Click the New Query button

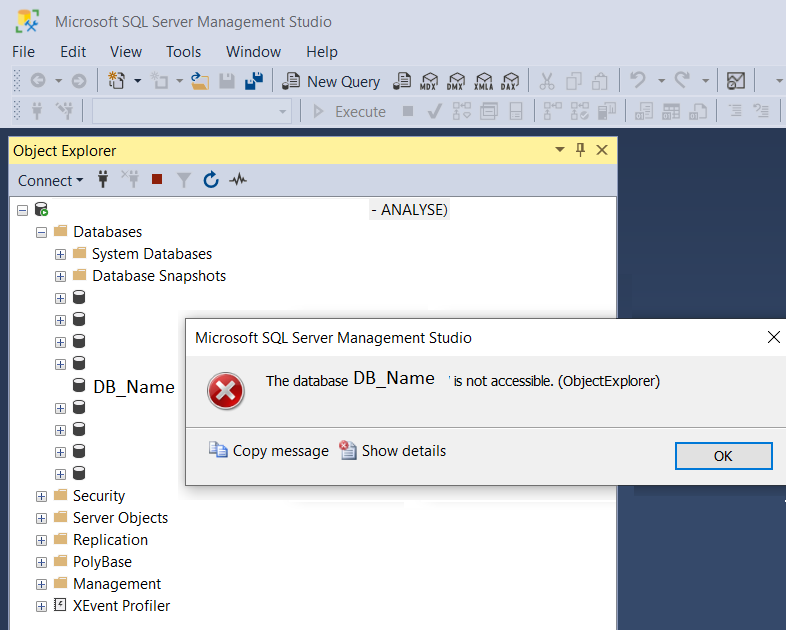click(331, 81)
